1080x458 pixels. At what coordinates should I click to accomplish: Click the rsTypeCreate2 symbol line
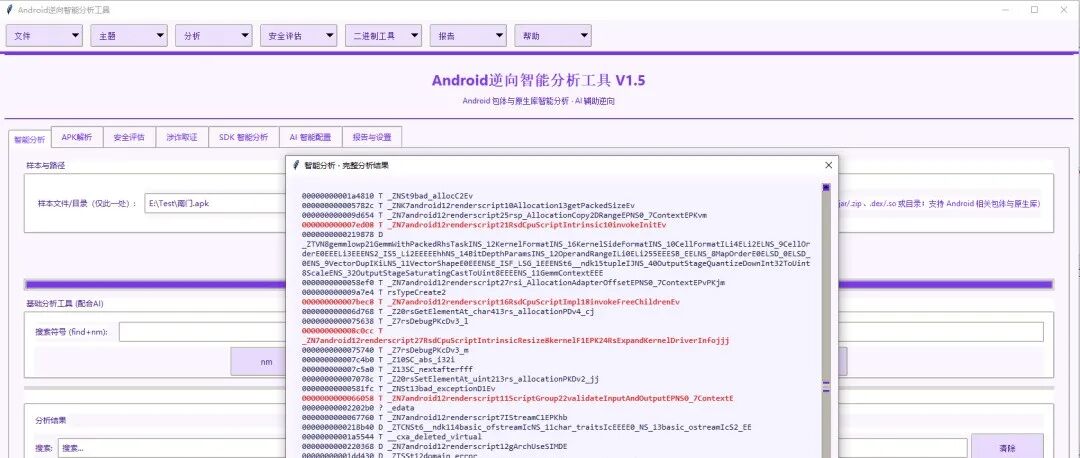374,292
